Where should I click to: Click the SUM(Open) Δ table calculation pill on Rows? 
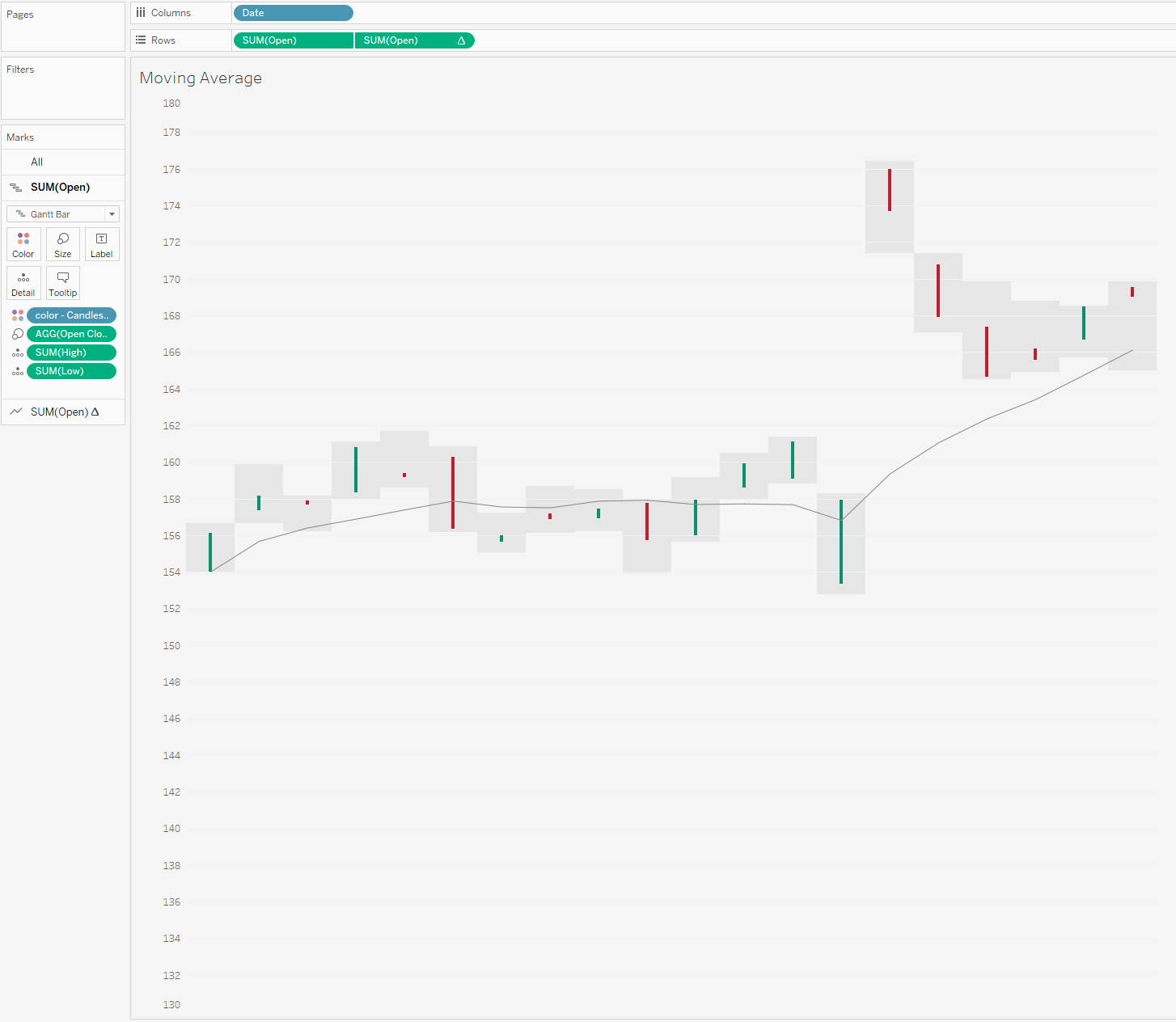(414, 40)
